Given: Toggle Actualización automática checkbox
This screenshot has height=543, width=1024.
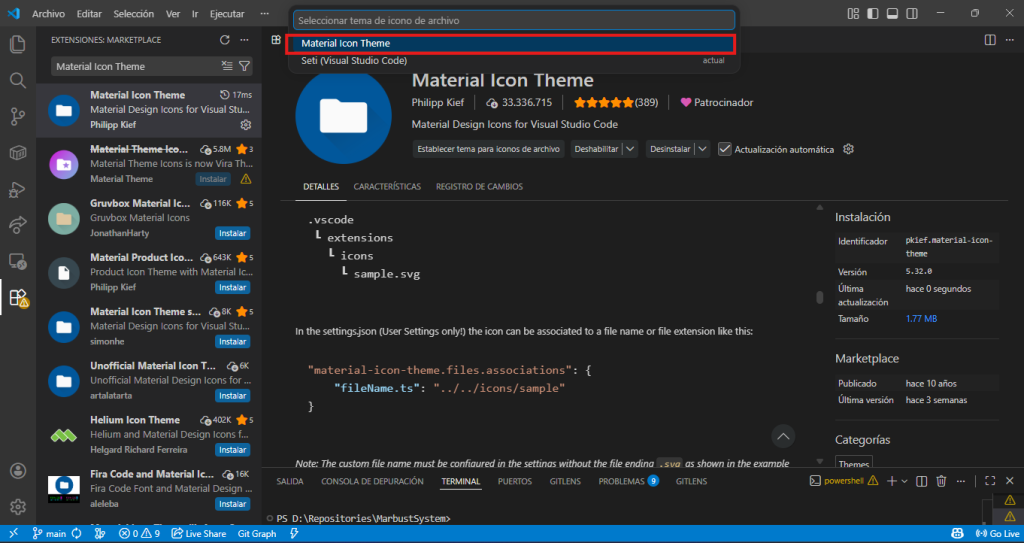Looking at the screenshot, I should coord(724,149).
